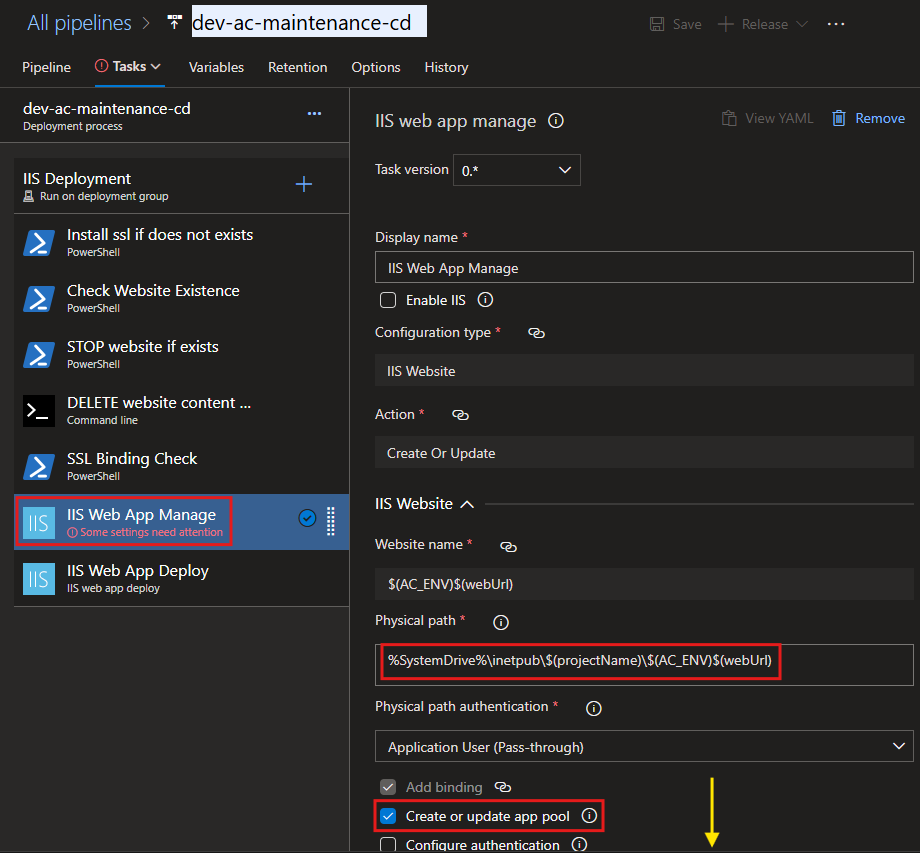The image size is (920, 853).
Task: Click the IIS Web App Deploy task icon
Action: pyautogui.click(x=39, y=578)
